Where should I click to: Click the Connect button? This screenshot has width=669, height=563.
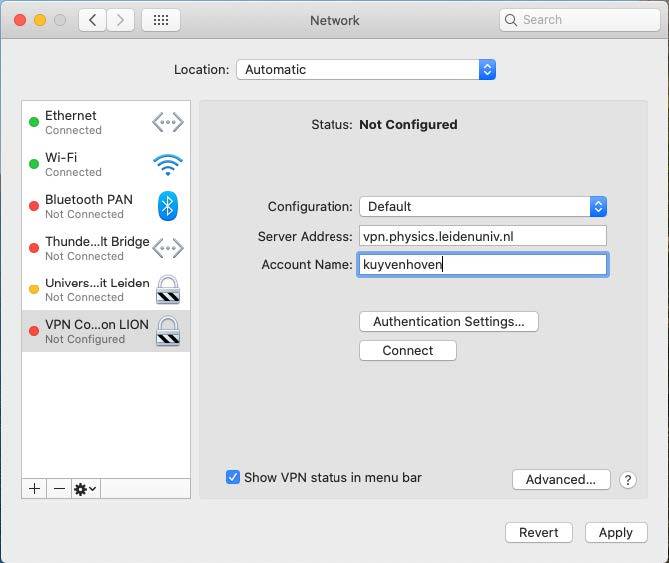tap(408, 350)
